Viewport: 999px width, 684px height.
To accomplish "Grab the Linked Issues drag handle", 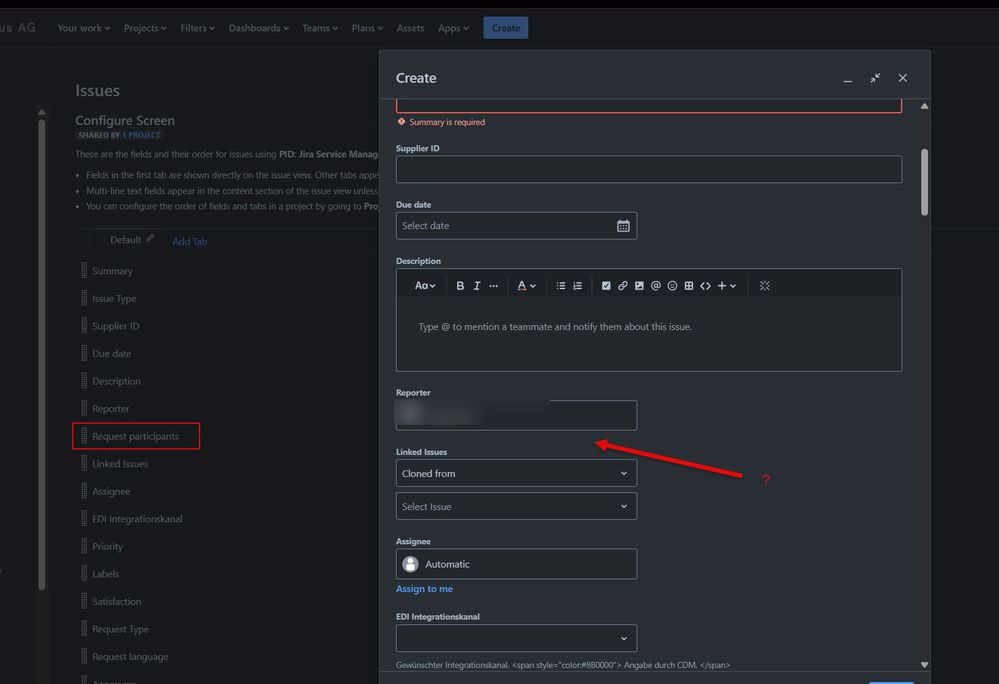I will pos(84,464).
